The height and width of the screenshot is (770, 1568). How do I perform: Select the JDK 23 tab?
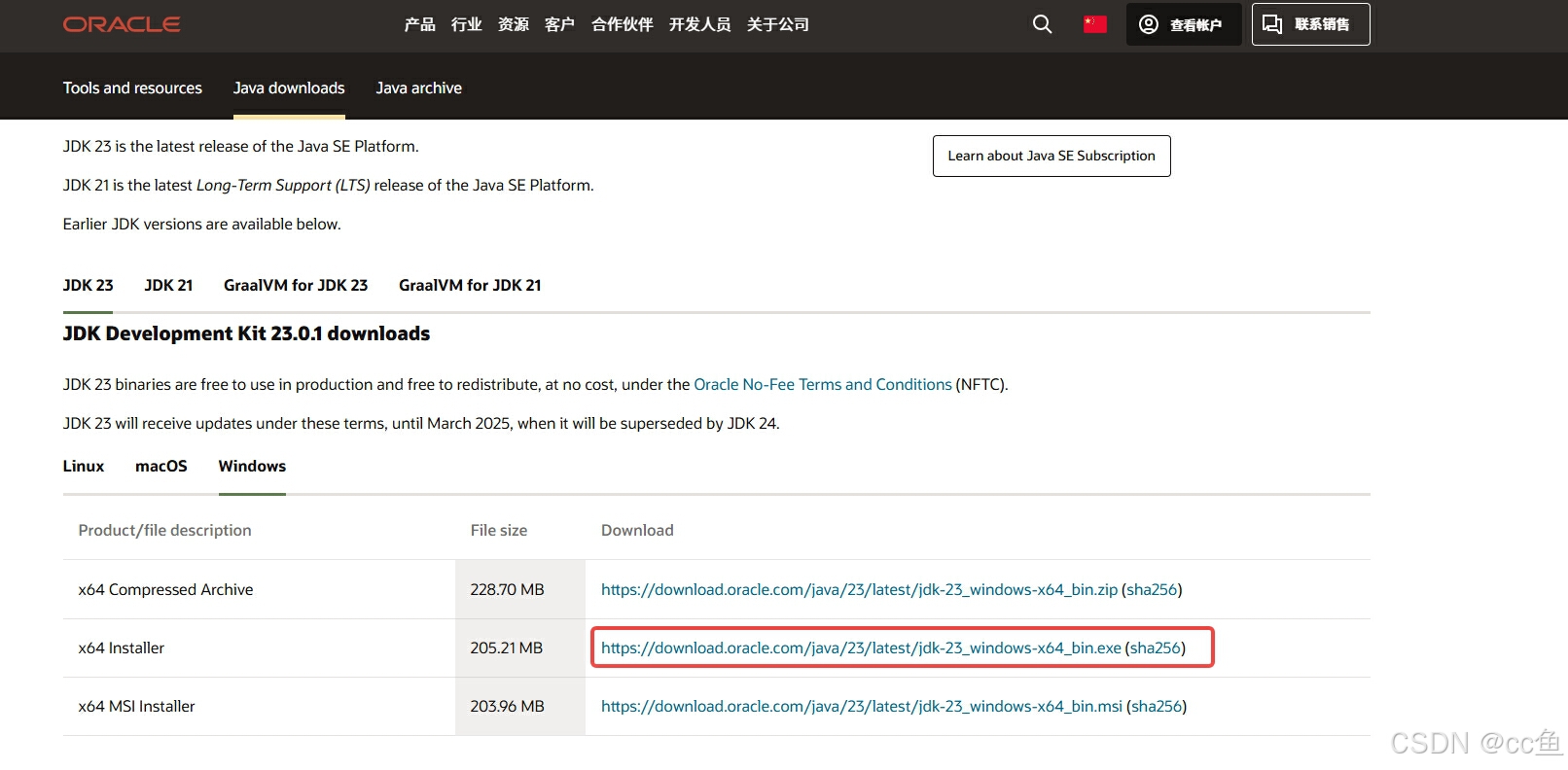point(88,285)
